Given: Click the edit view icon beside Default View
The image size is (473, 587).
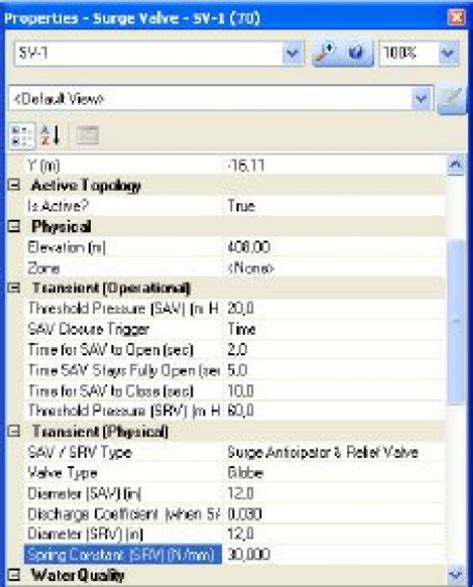Looking at the screenshot, I should [x=452, y=99].
